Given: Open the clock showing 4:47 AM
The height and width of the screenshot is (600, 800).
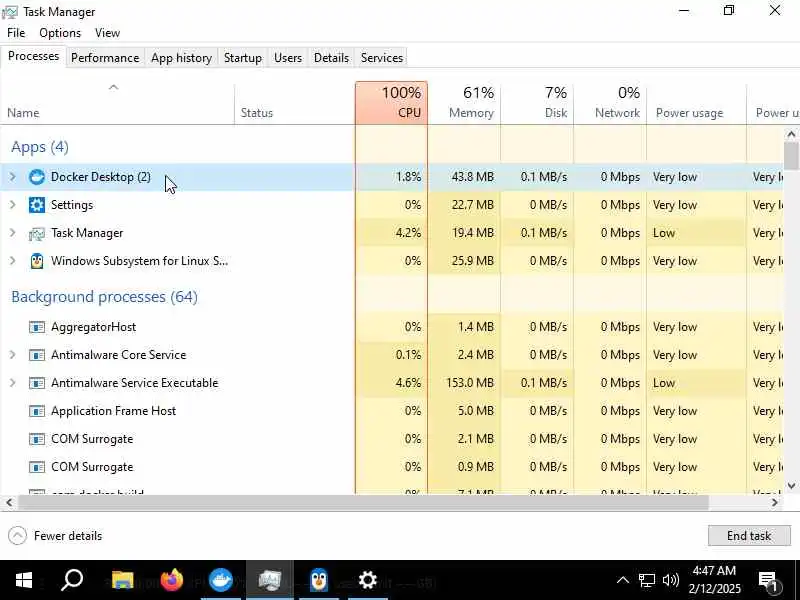Looking at the screenshot, I should tap(714, 580).
